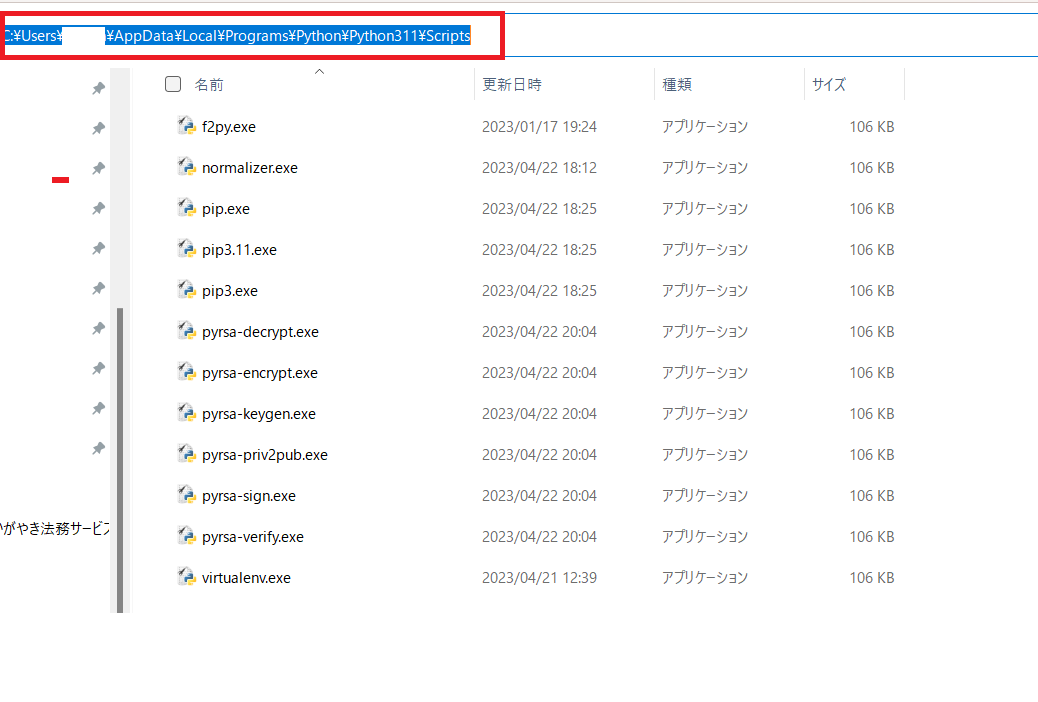Viewport: 1038px width, 702px height.
Task: Click the pin icon beside the pyrsa-keygen.exe row
Action: (99, 409)
